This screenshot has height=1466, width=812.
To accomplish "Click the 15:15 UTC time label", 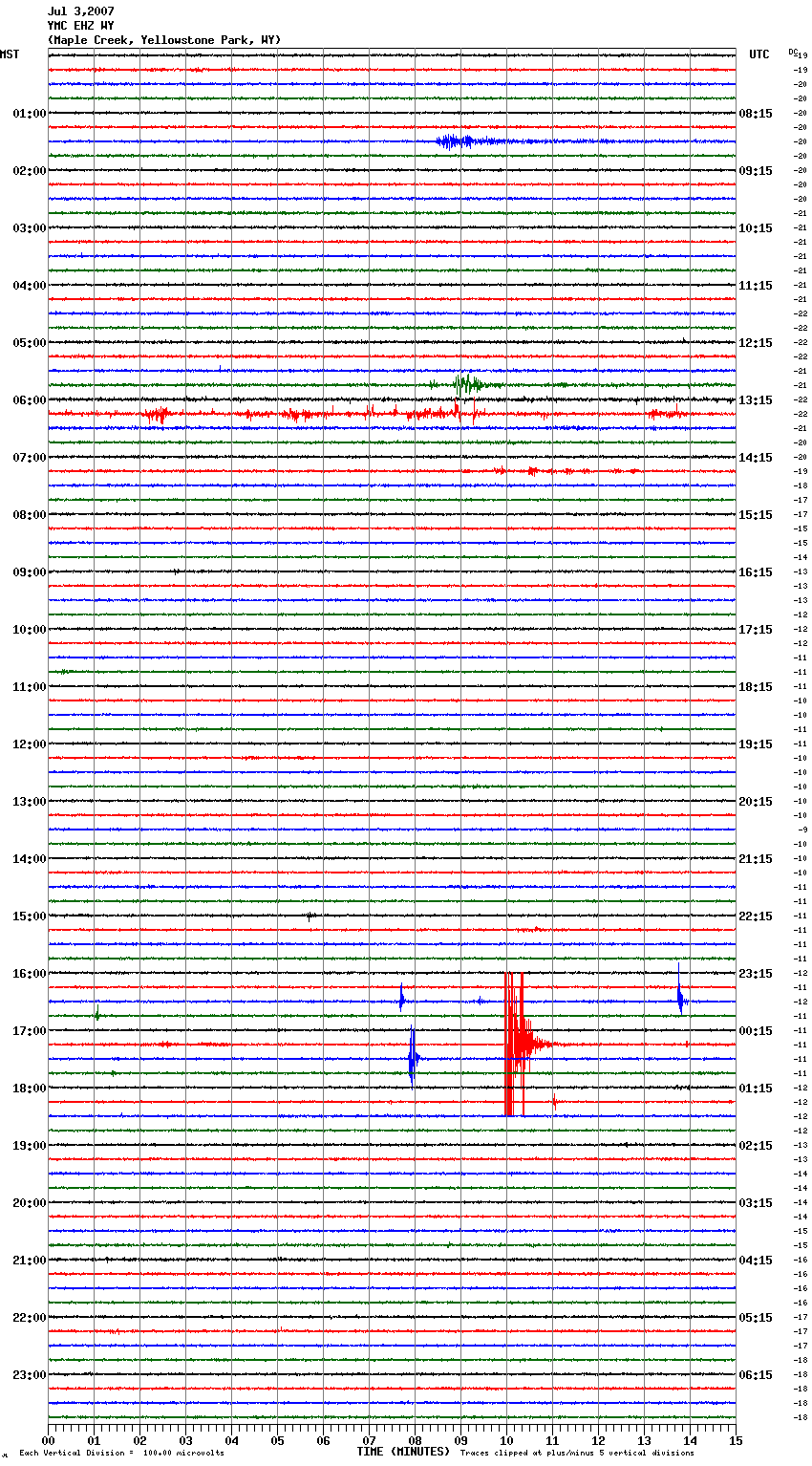I will click(756, 515).
